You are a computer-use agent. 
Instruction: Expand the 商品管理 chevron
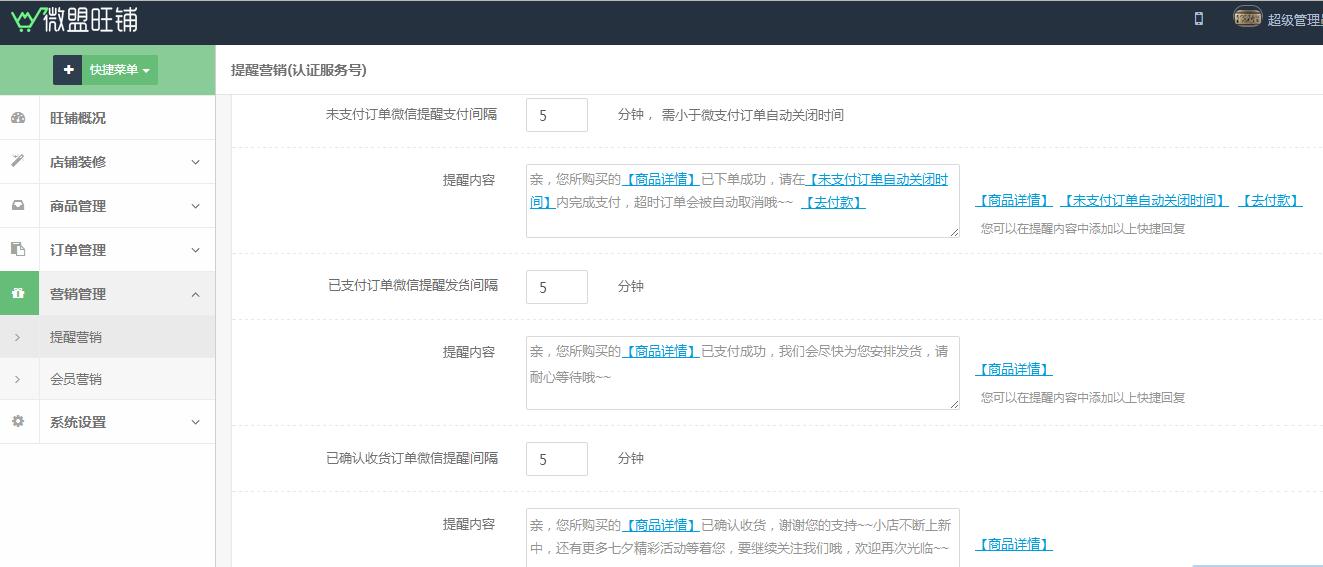tap(195, 206)
